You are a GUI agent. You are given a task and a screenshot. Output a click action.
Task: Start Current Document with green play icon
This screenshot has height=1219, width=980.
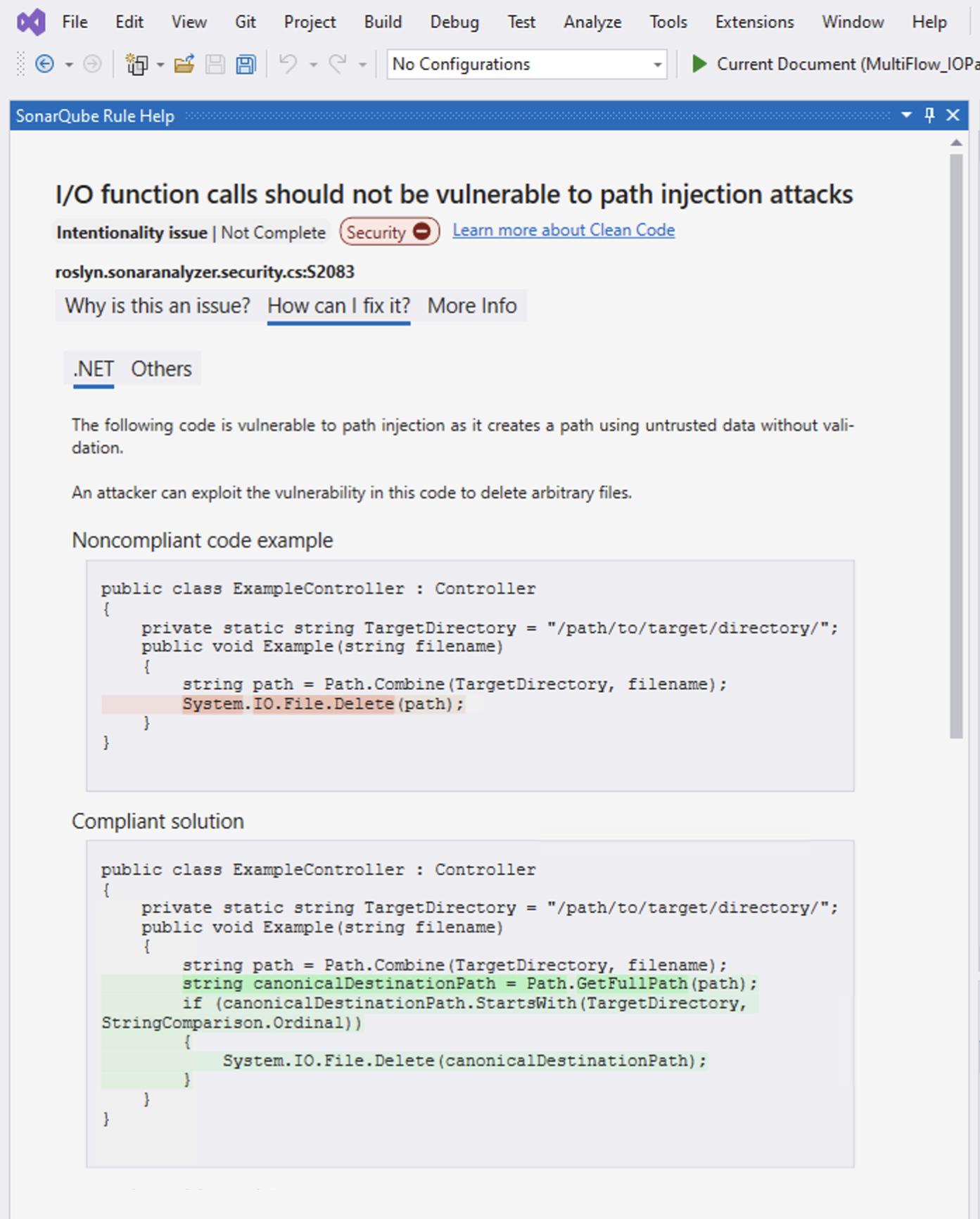click(699, 64)
